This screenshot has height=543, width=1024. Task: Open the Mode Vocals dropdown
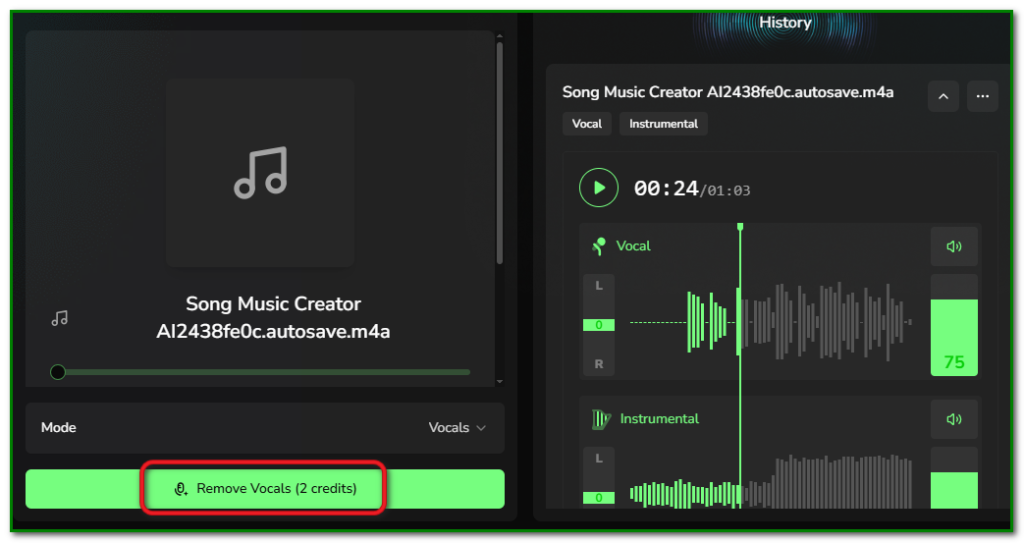[x=457, y=428]
